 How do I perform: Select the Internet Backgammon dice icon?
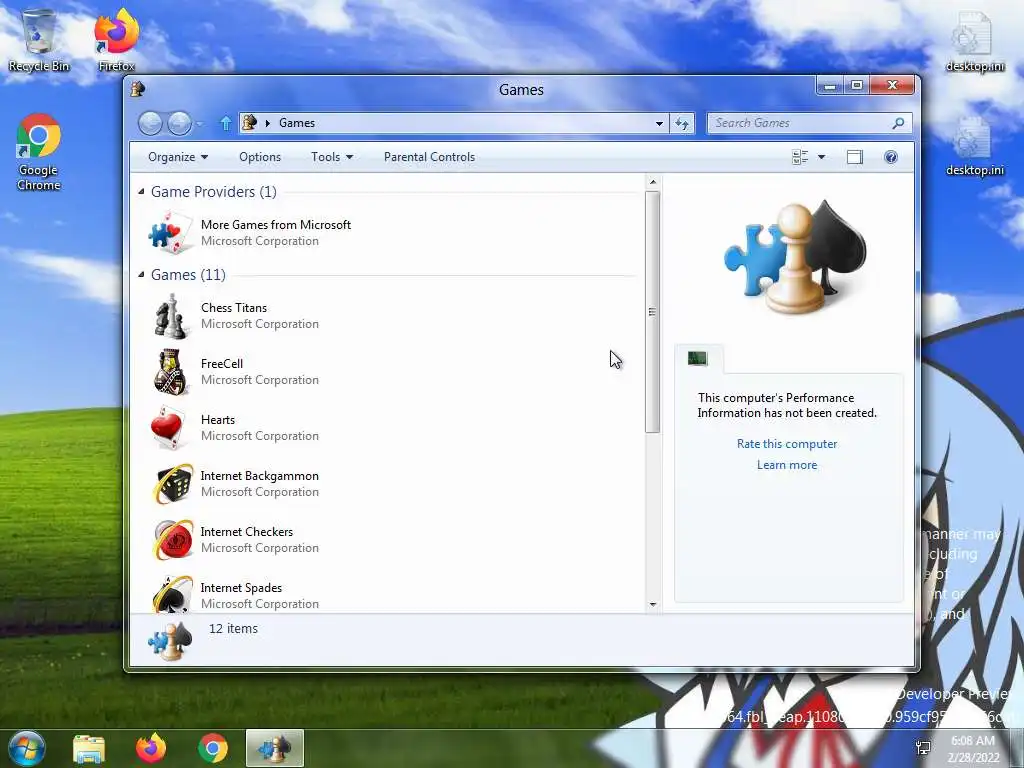173,484
